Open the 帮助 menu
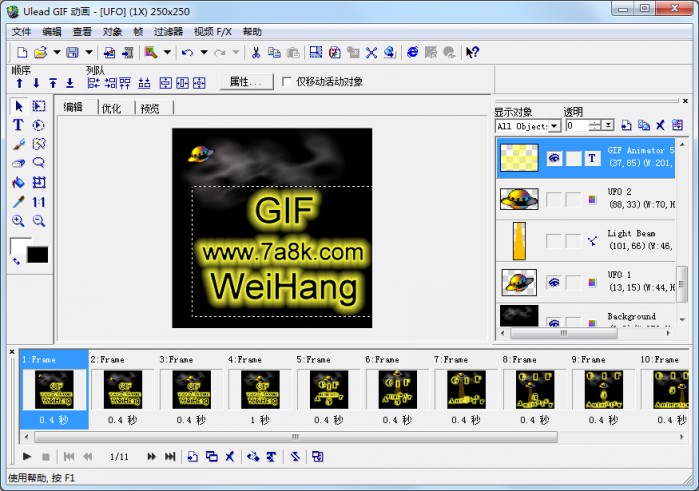Viewport: 699px width, 491px height. (x=252, y=32)
